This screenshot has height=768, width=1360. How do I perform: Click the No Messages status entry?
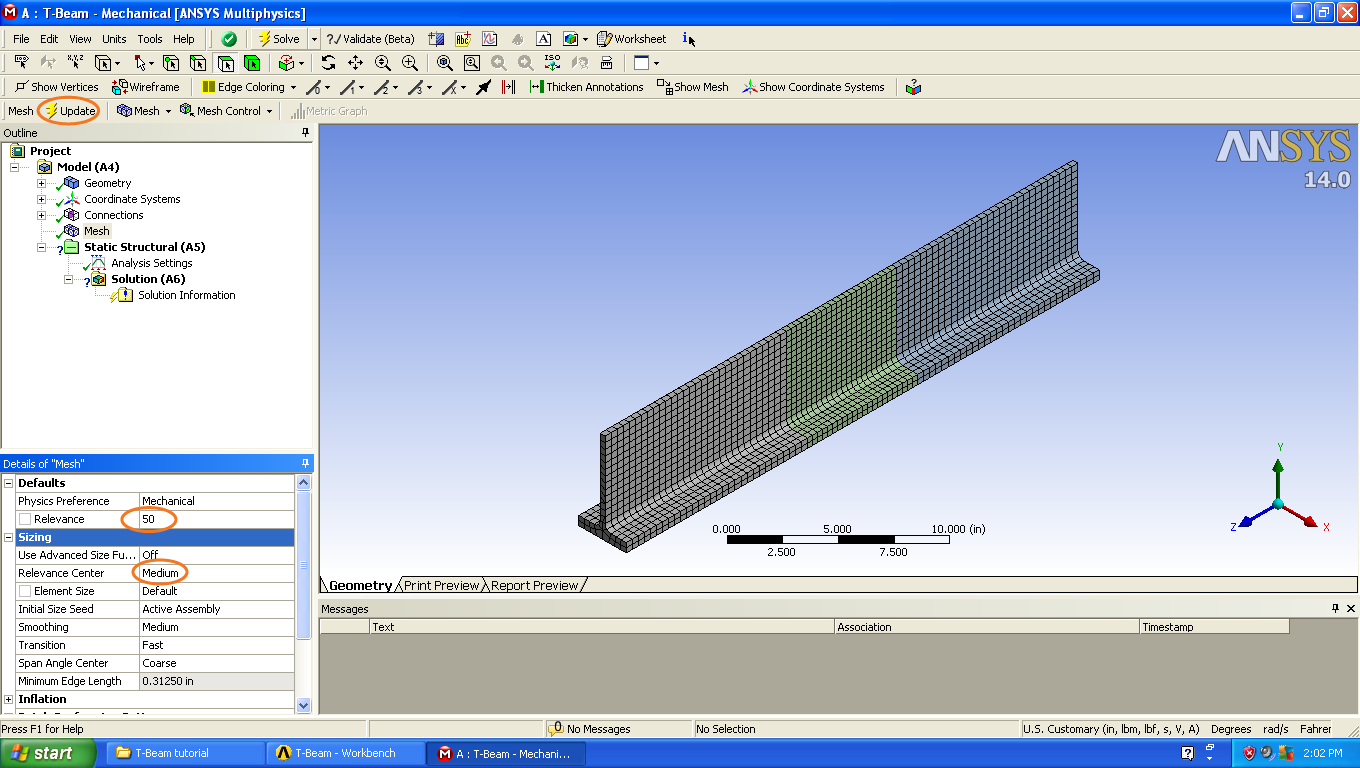[597, 729]
